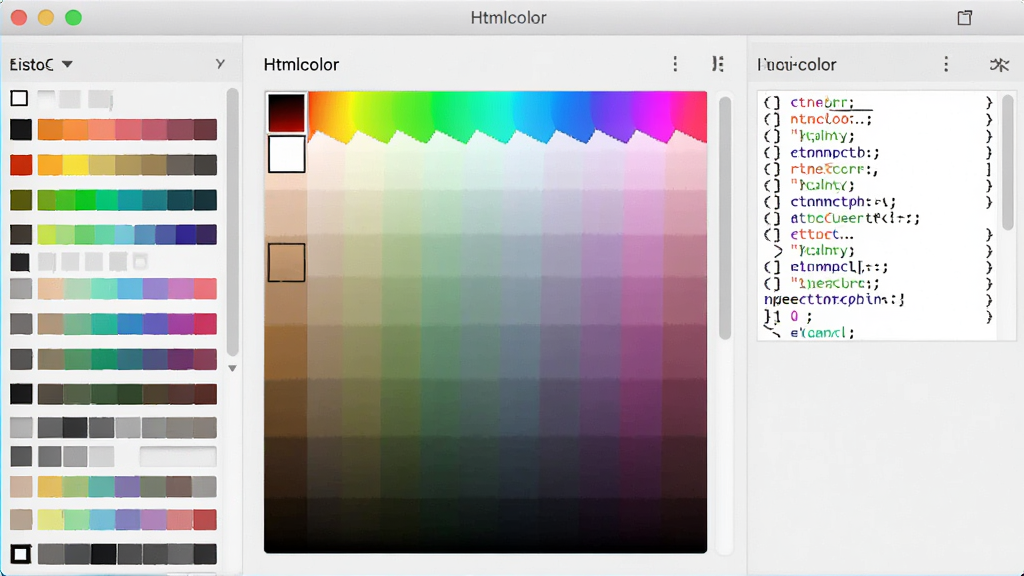Click the down arrow below the palette scrollbar

pos(232,368)
